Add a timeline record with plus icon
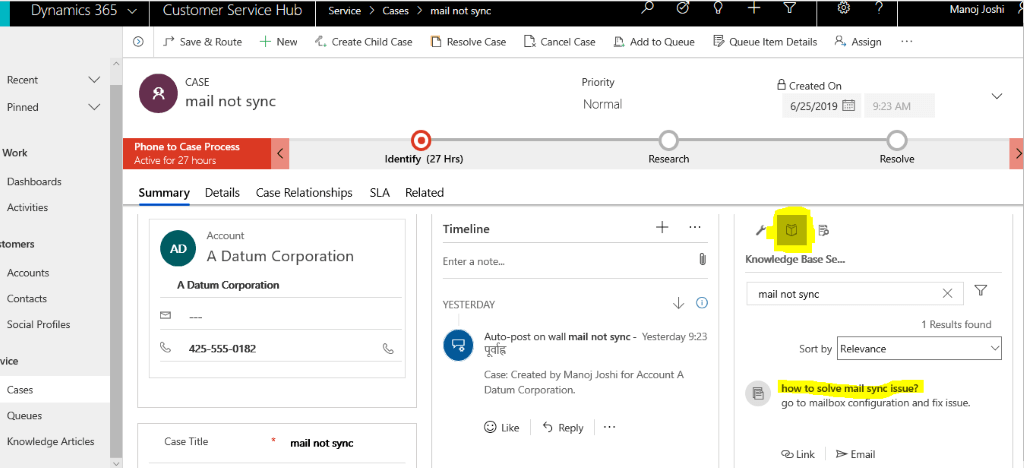Image resolution: width=1024 pixels, height=468 pixels. [x=662, y=227]
